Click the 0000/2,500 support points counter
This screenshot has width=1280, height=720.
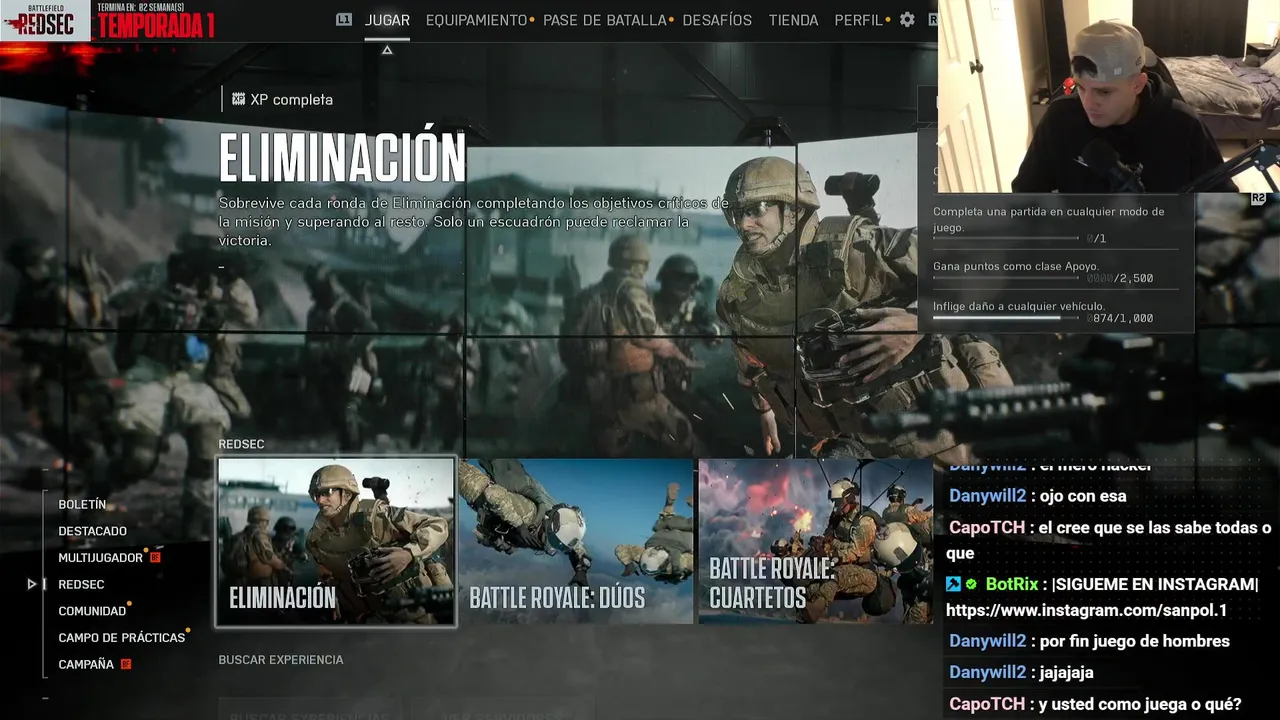pos(1121,279)
